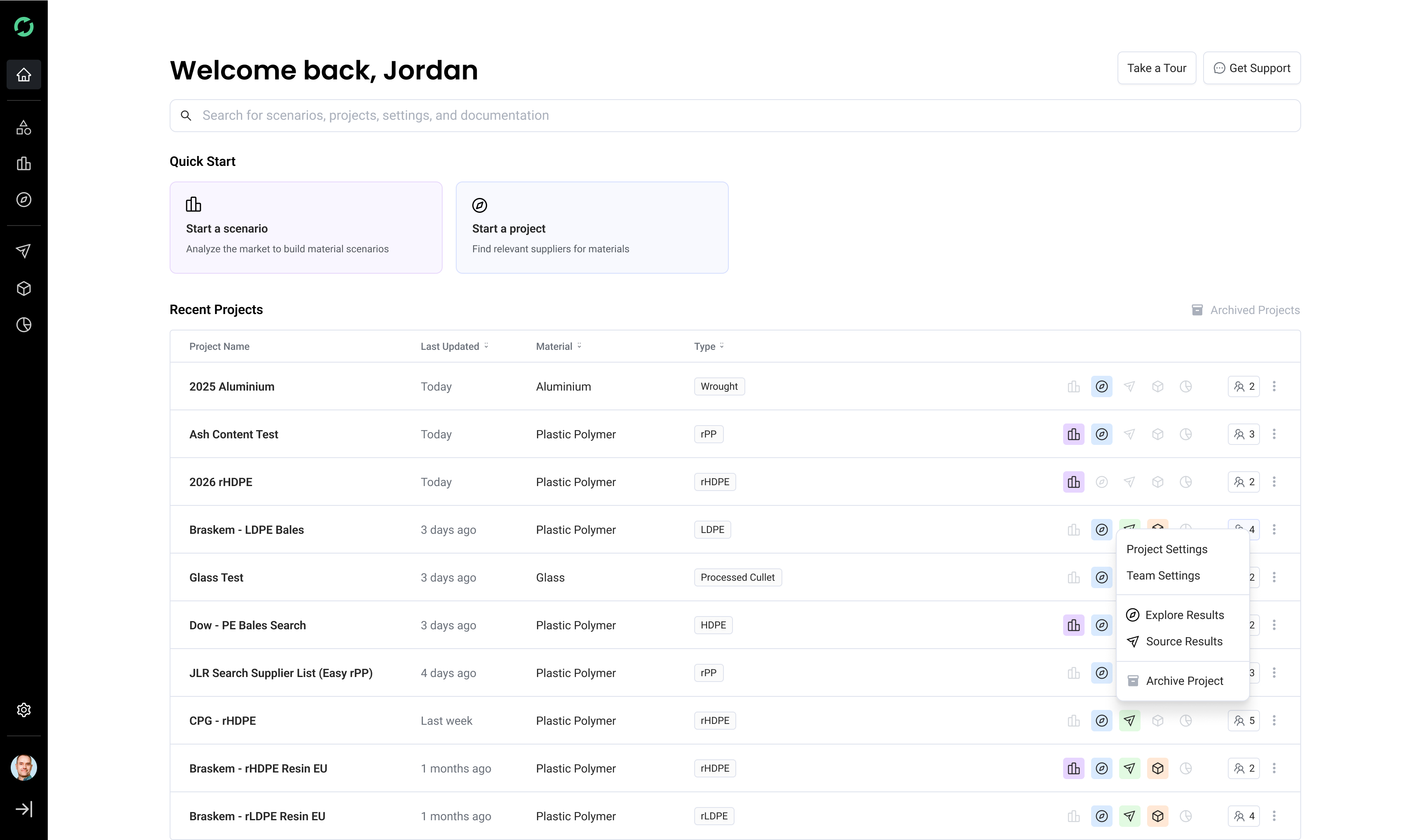Screen dimensions: 1423x840
Task: Select Project Settings from the context menu
Action: pos(1166,549)
